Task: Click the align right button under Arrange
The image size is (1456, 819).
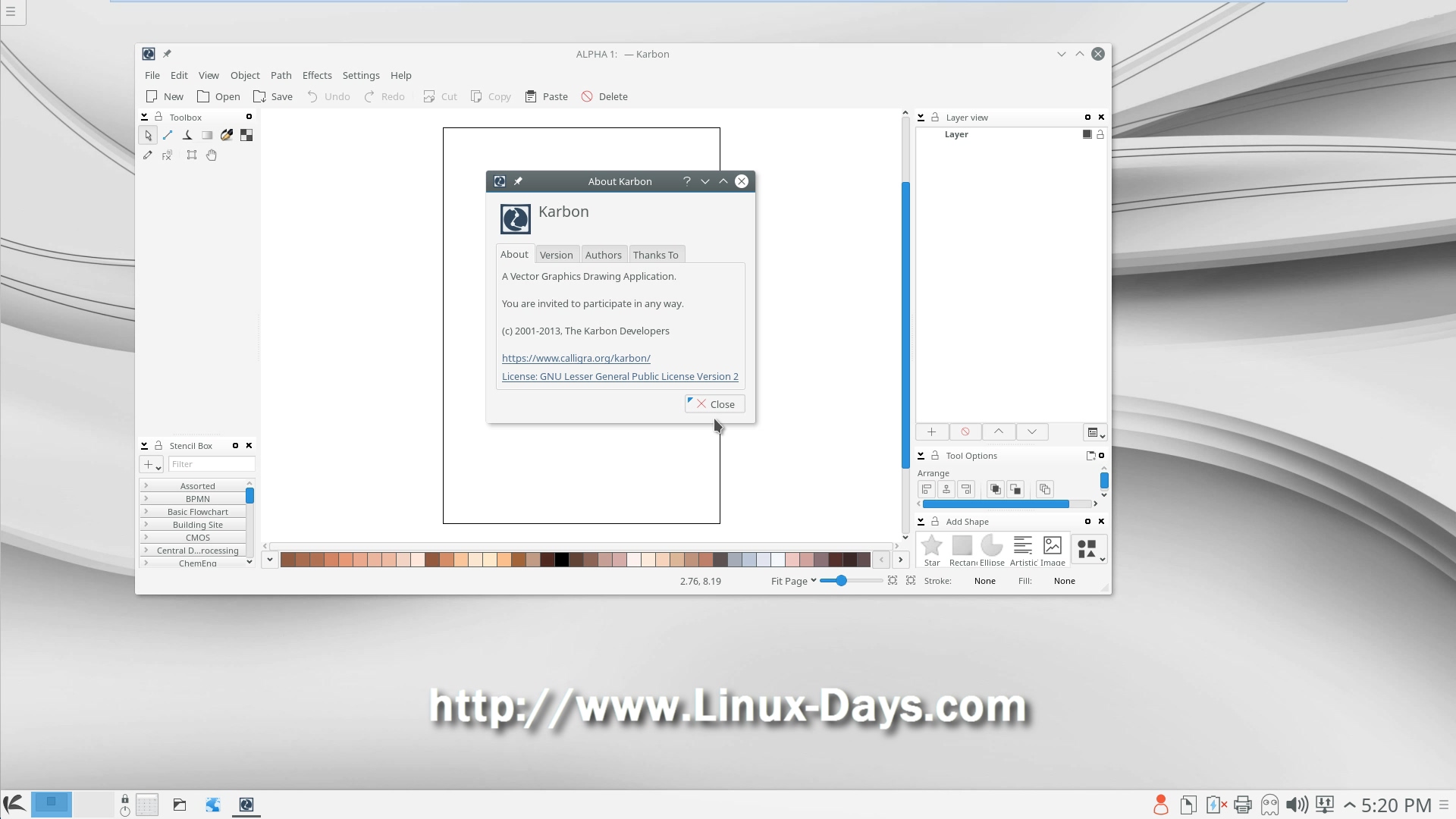Action: [966, 489]
